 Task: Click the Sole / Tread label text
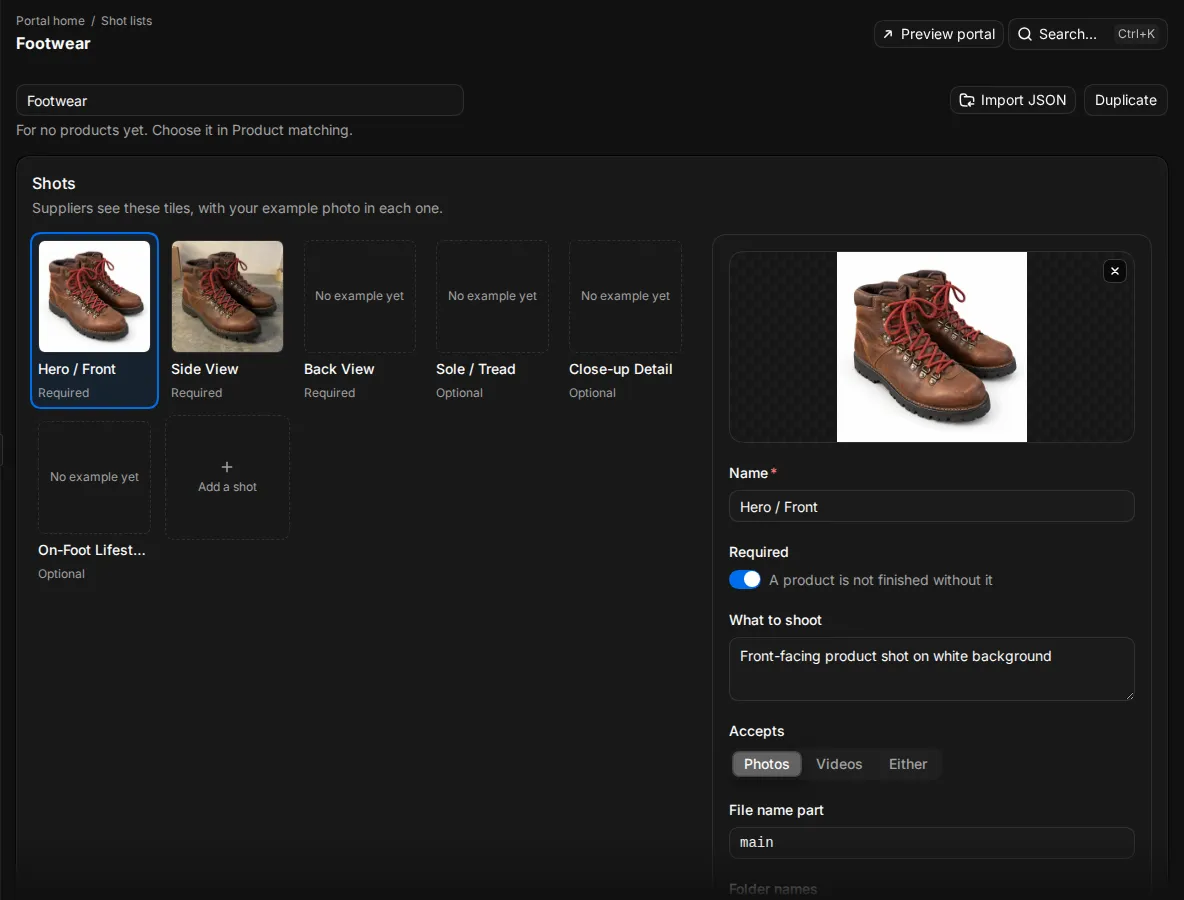tap(476, 369)
